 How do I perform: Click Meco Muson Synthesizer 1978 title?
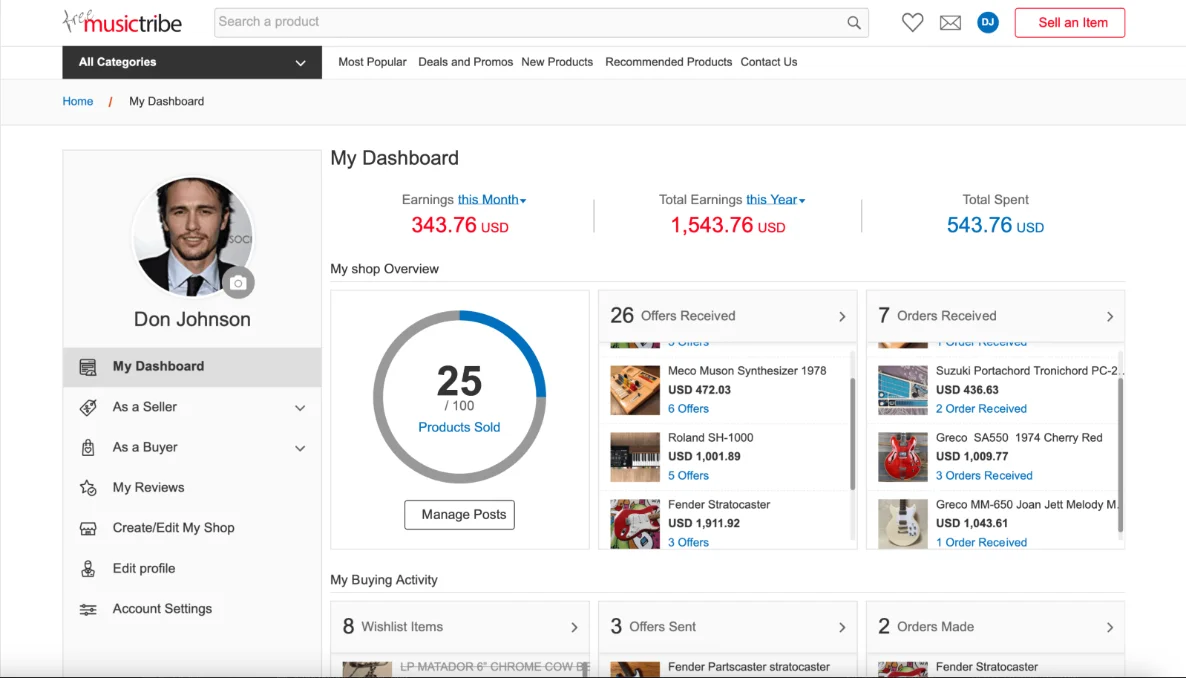pos(747,371)
